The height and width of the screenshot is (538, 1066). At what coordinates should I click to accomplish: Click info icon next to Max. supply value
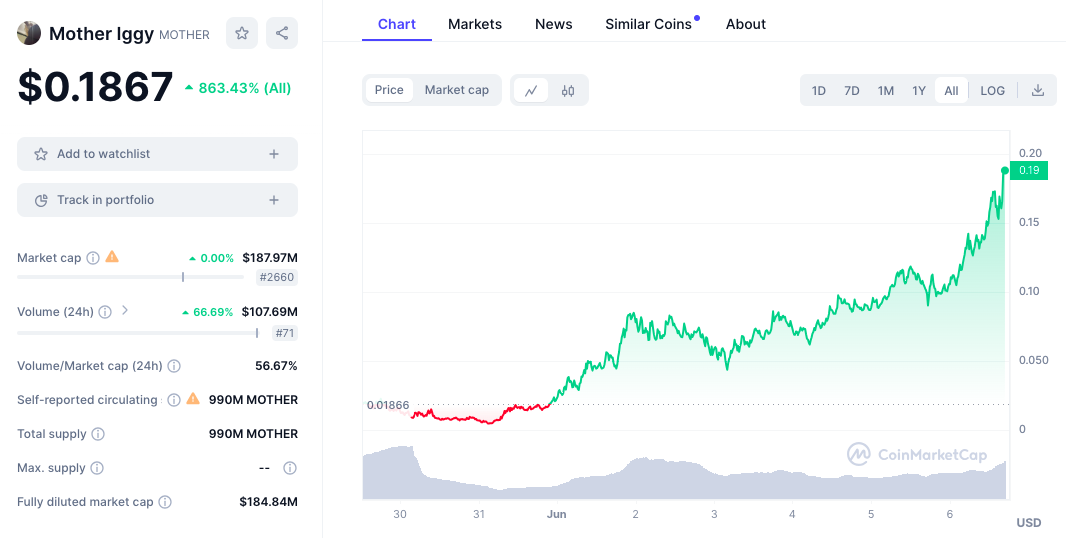(x=290, y=468)
